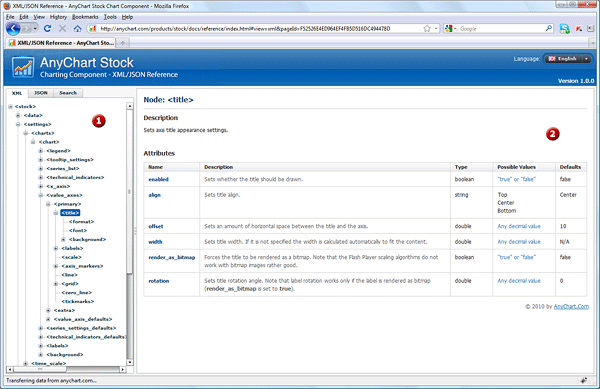The image size is (600, 389).
Task: Open a new tab with plus button
Action: click(x=123, y=43)
